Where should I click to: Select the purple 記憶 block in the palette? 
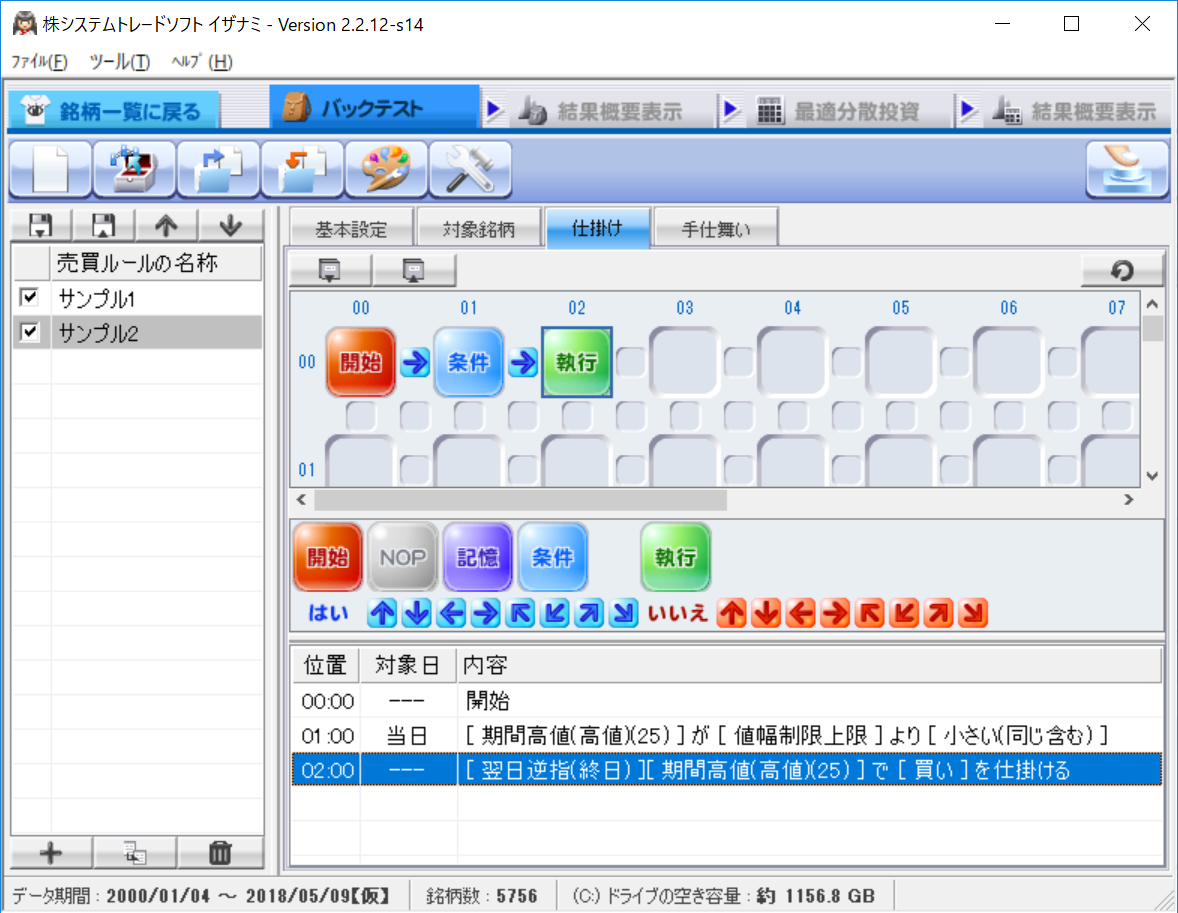point(478,558)
